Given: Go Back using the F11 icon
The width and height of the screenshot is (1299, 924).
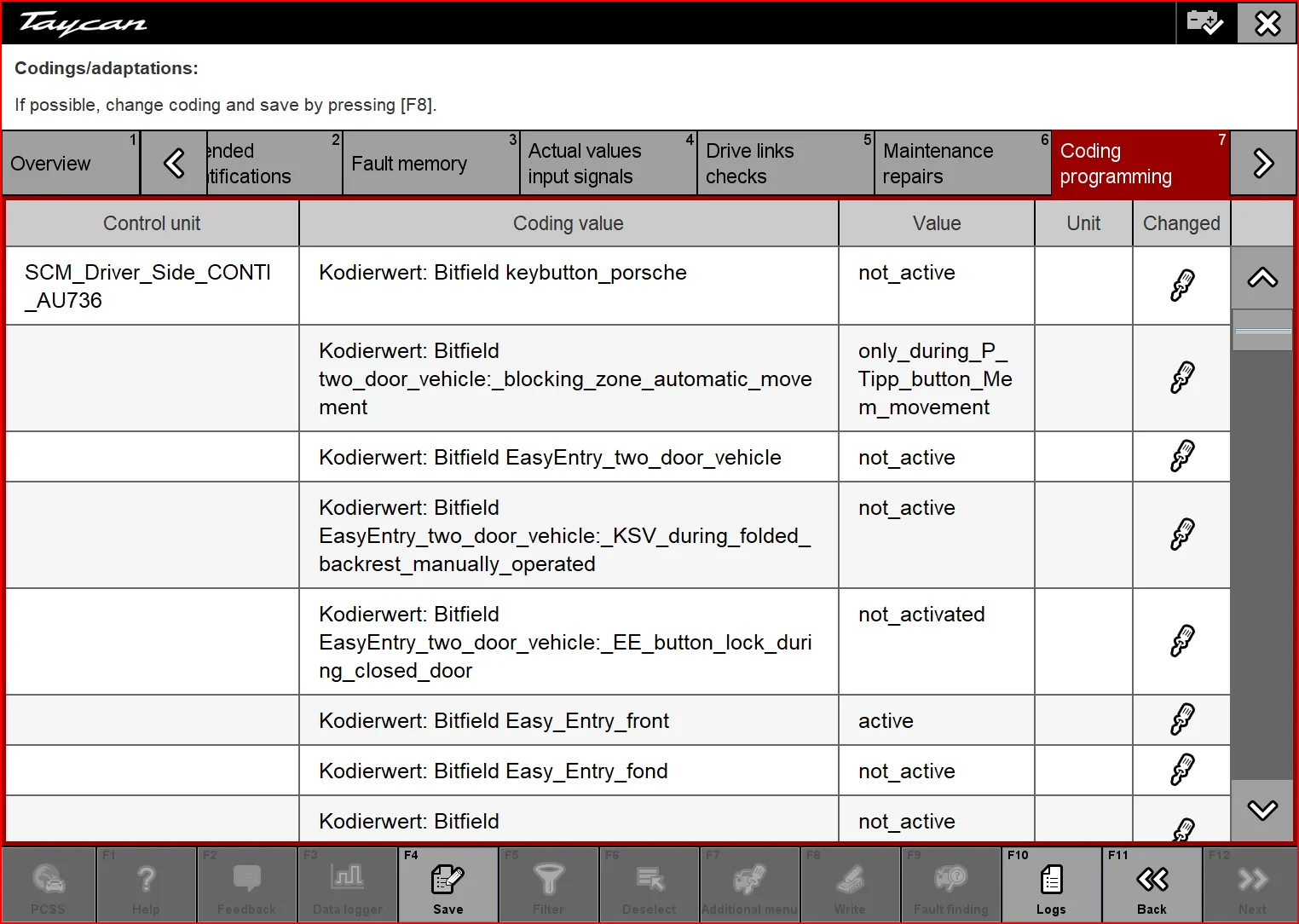Looking at the screenshot, I should pyautogui.click(x=1152, y=884).
